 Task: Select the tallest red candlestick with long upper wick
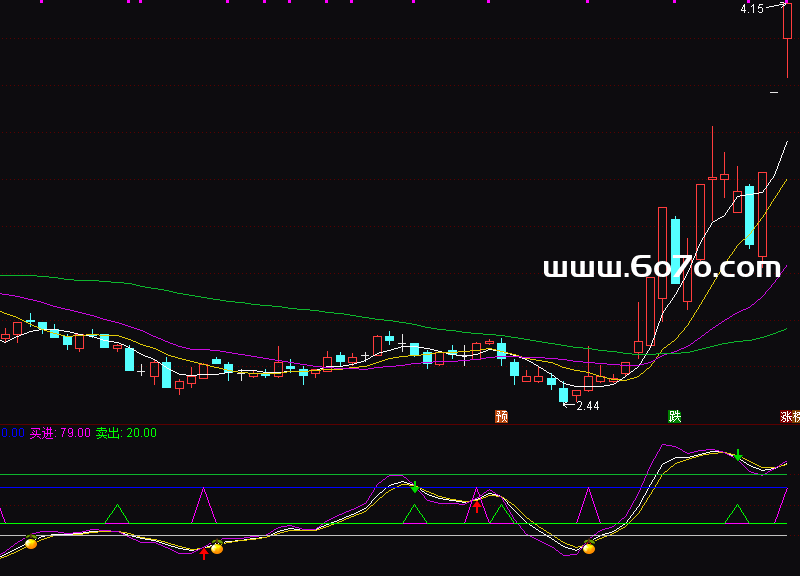(712, 178)
